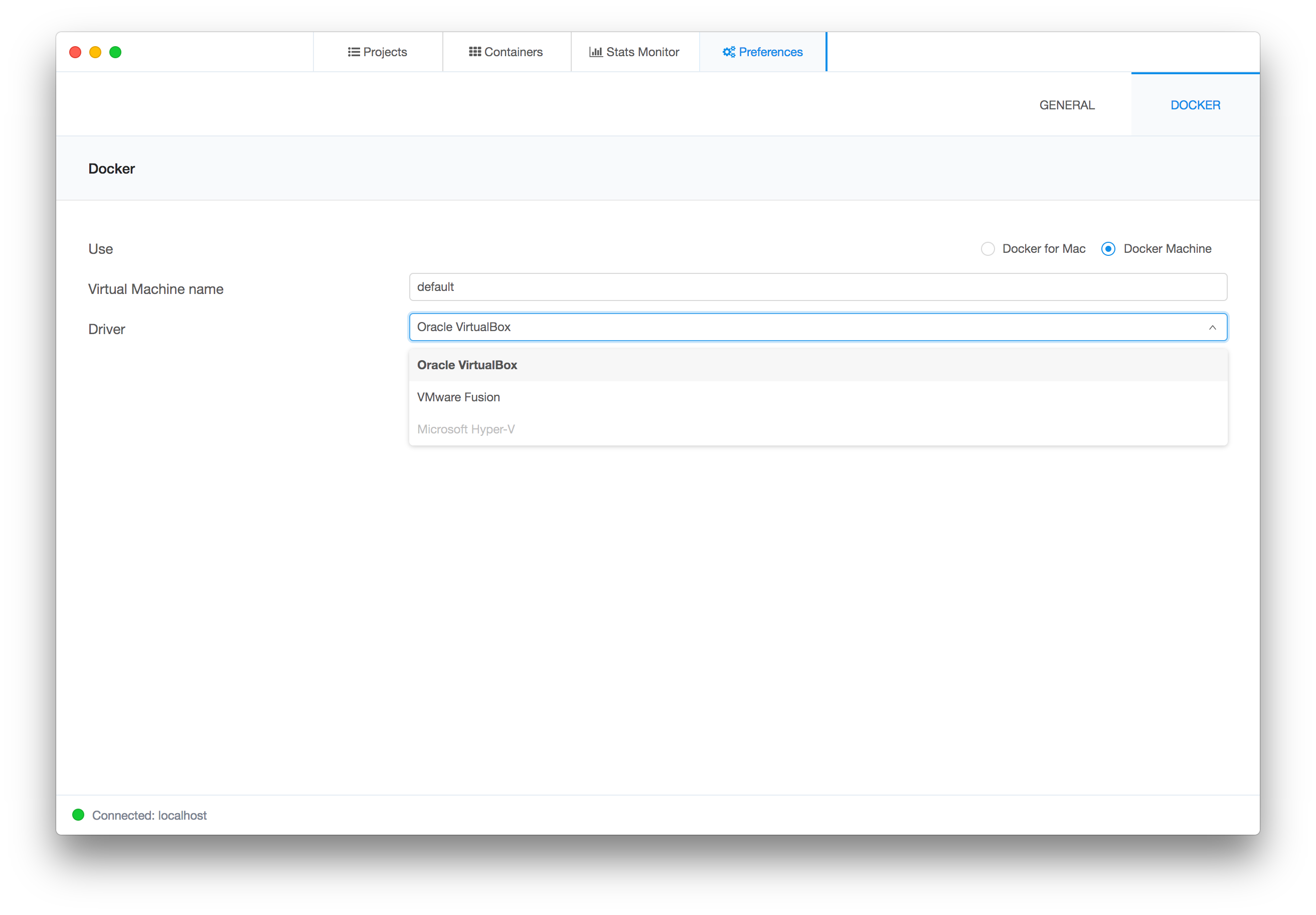Choose VMware Fusion from the driver list
The height and width of the screenshot is (915, 1316).
coord(458,397)
